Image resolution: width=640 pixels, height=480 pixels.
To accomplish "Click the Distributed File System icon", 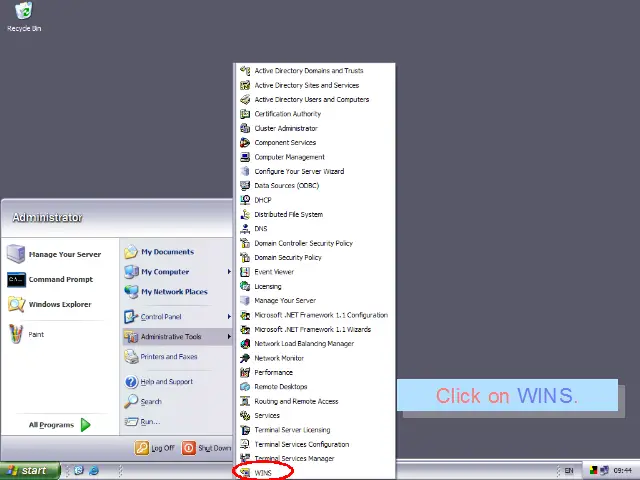I will coord(245,214).
